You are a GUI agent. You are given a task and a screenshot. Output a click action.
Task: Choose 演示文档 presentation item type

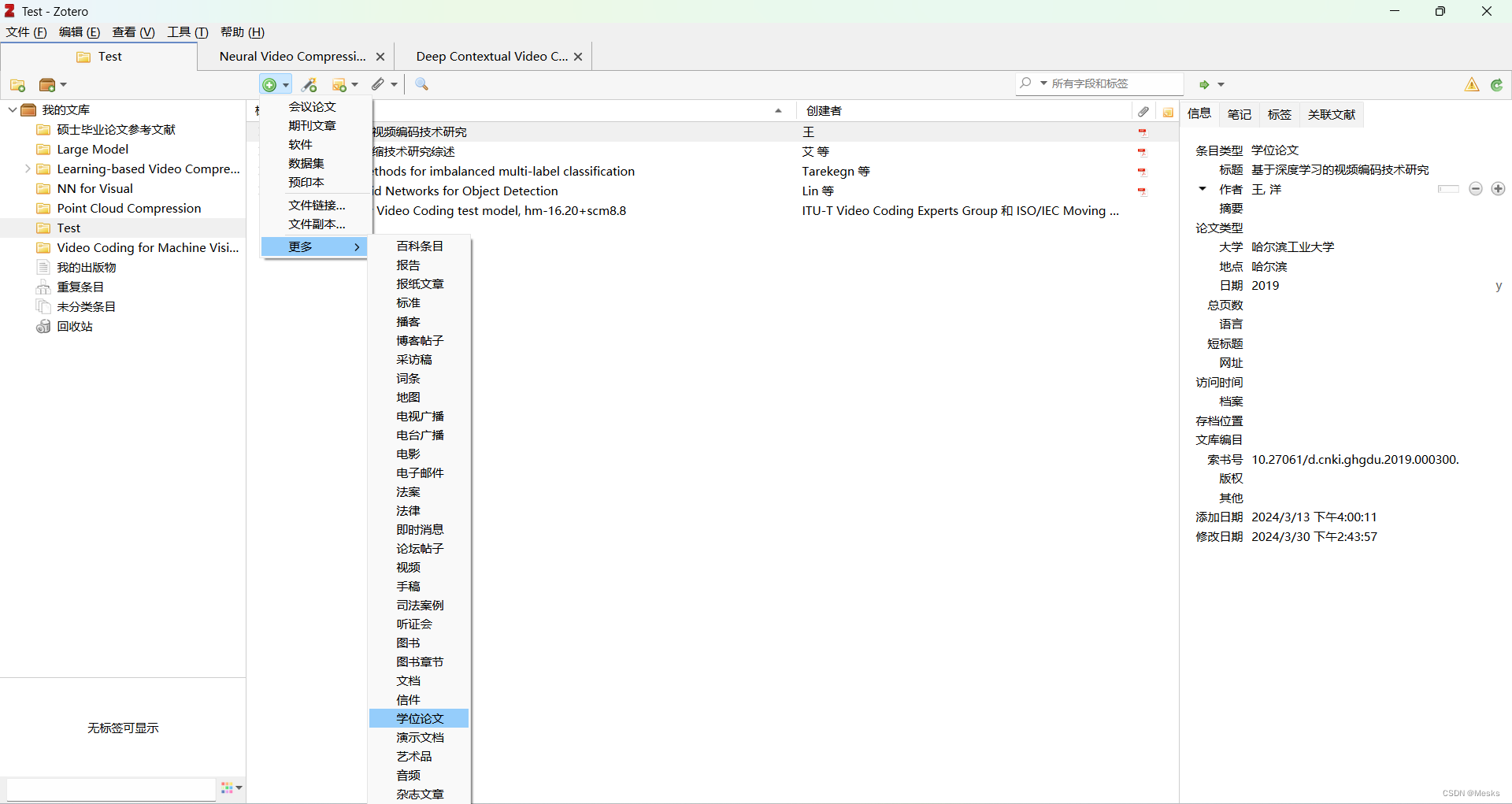(419, 737)
